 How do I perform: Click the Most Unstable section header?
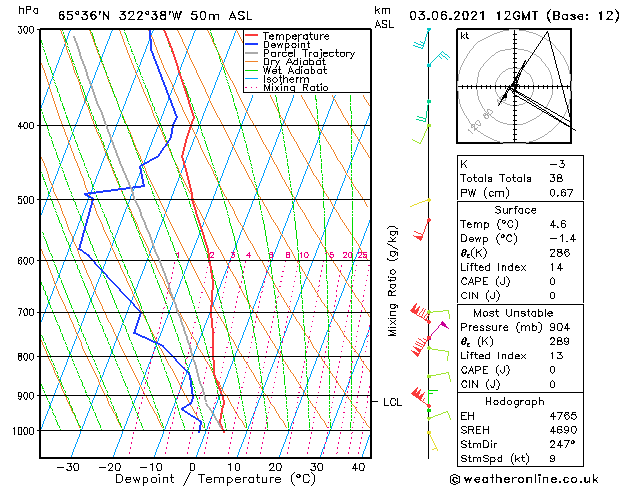pyautogui.click(x=513, y=313)
